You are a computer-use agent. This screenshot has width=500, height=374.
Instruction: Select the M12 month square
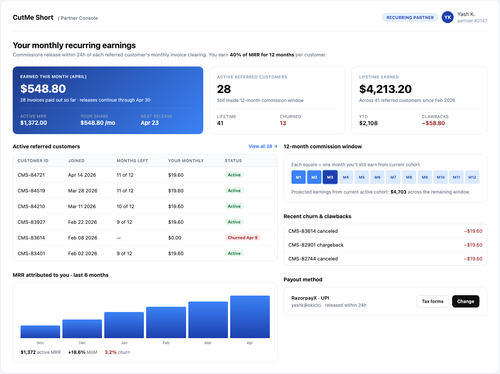472,177
